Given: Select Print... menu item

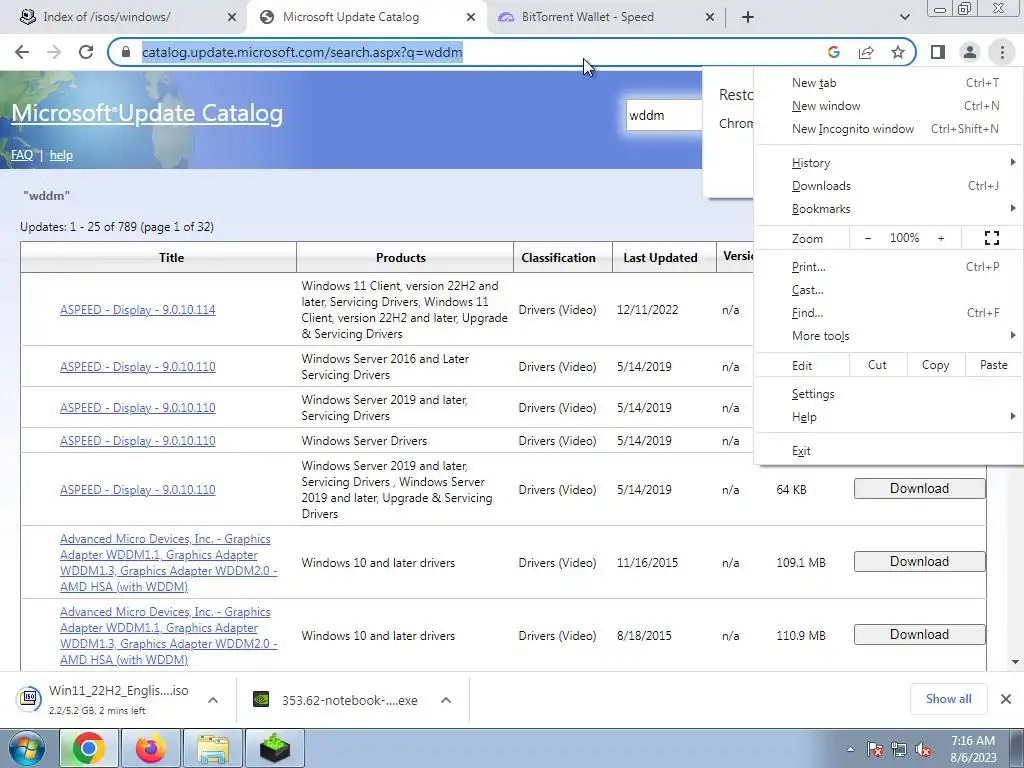Looking at the screenshot, I should pos(889,266).
